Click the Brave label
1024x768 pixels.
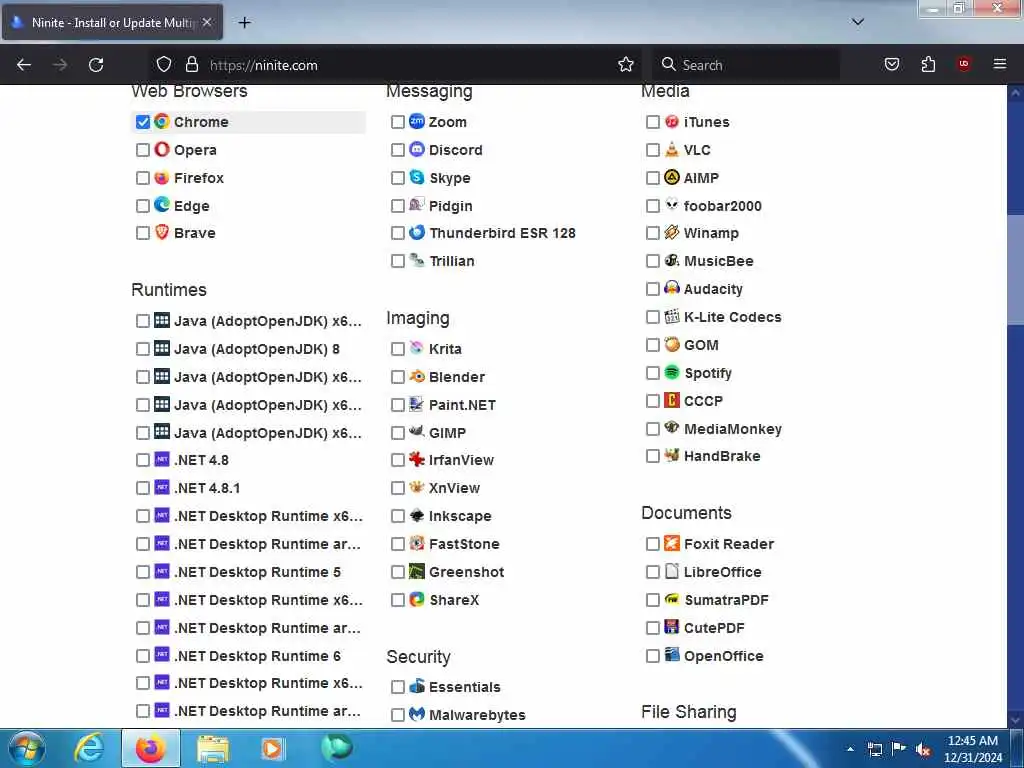click(195, 233)
